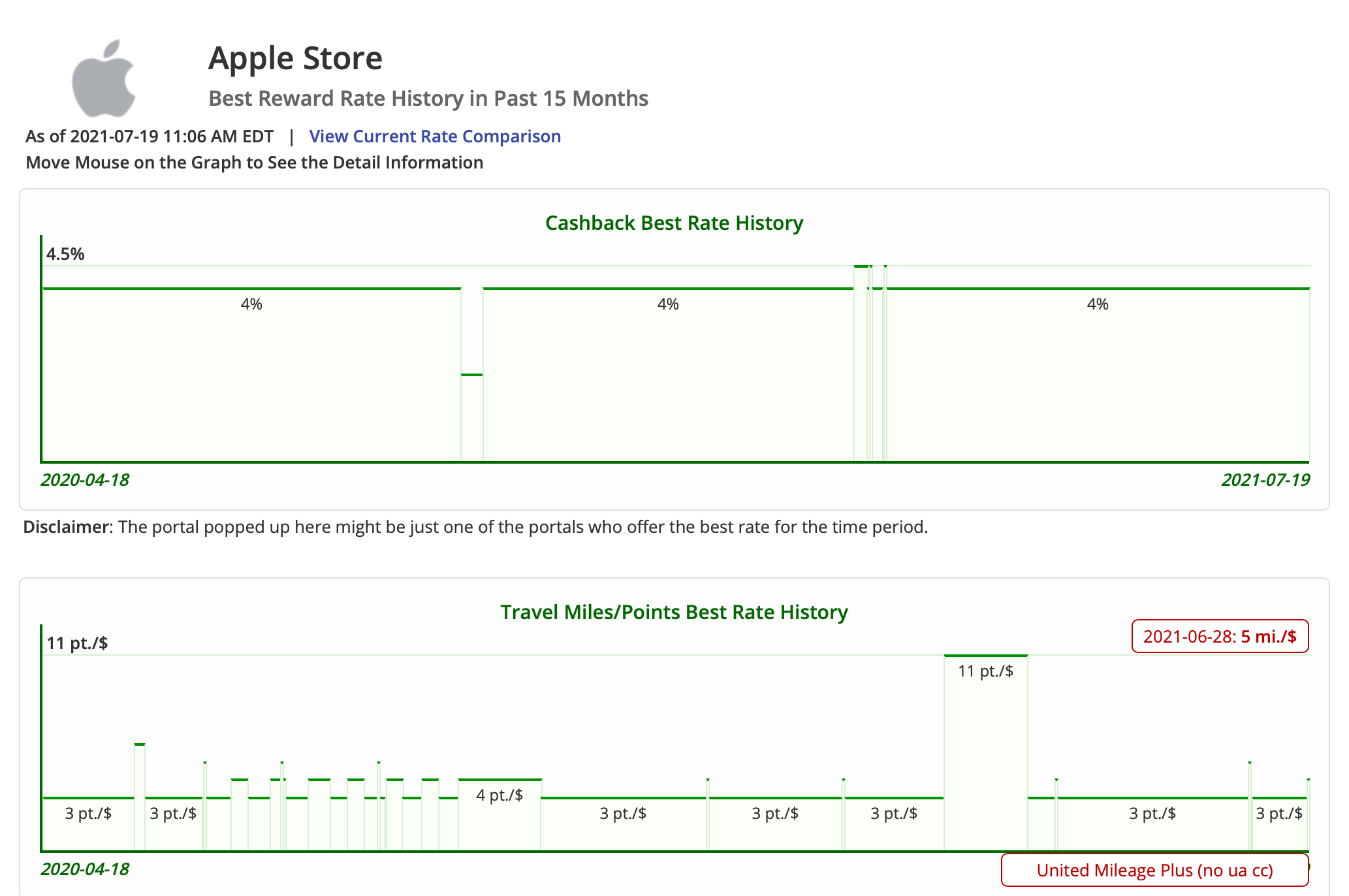Image resolution: width=1349 pixels, height=896 pixels.
Task: Click the Apple Store heading
Action: click(295, 58)
